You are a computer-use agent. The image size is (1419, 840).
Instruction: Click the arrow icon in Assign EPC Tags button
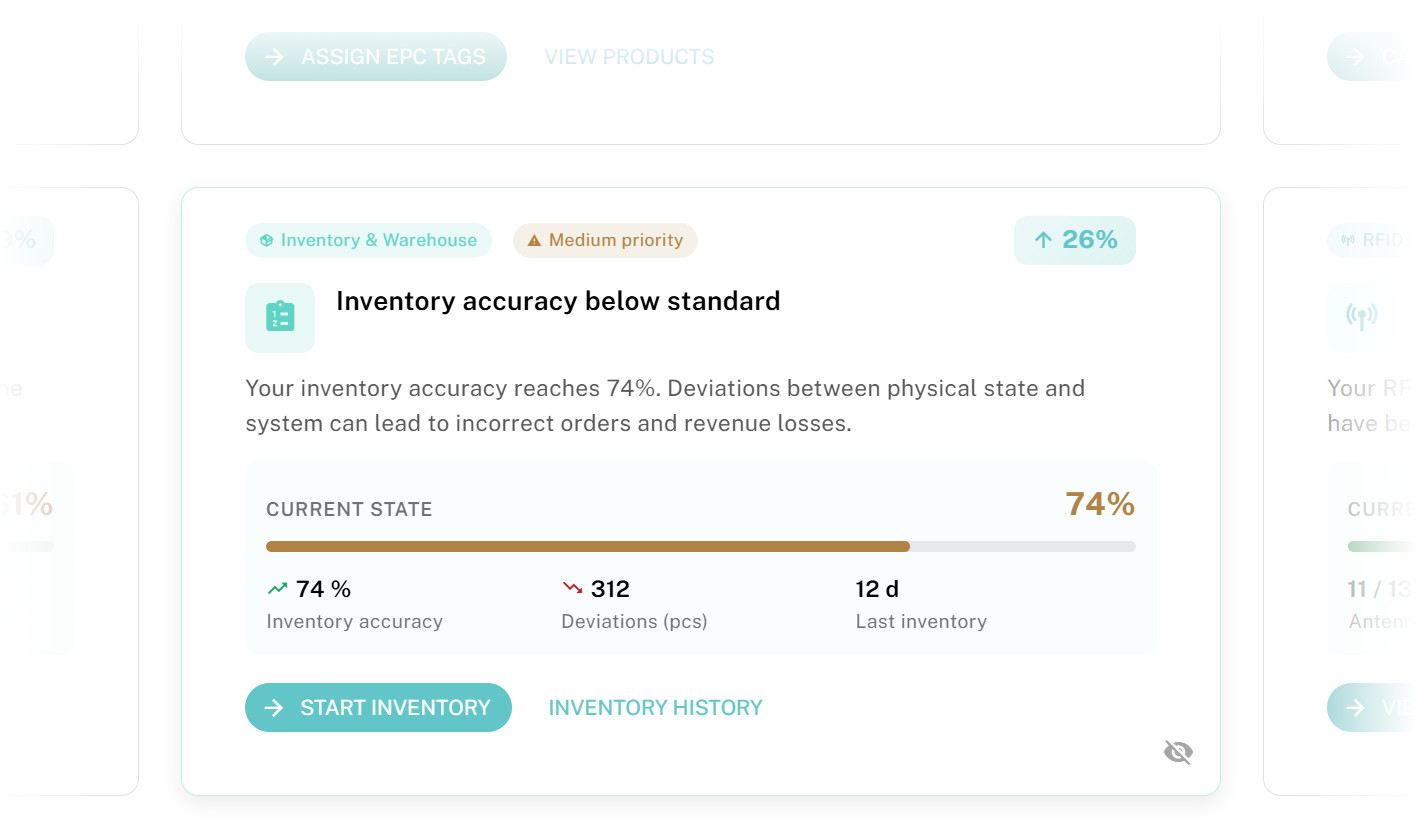[274, 57]
